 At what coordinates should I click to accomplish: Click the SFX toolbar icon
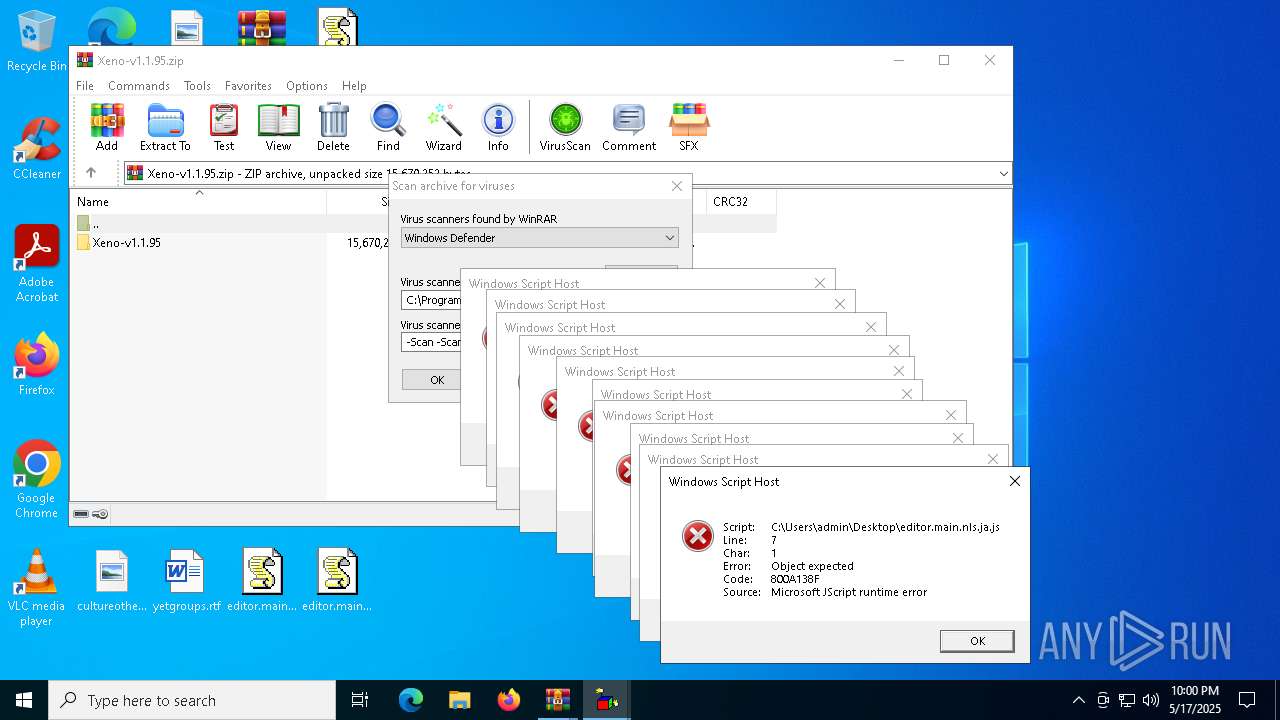[689, 127]
